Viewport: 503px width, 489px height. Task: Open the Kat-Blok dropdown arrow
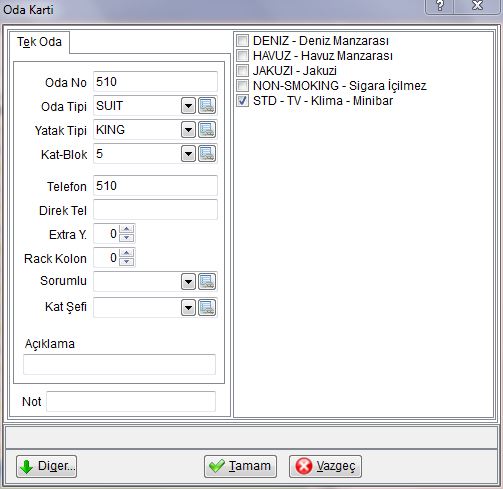coord(188,154)
